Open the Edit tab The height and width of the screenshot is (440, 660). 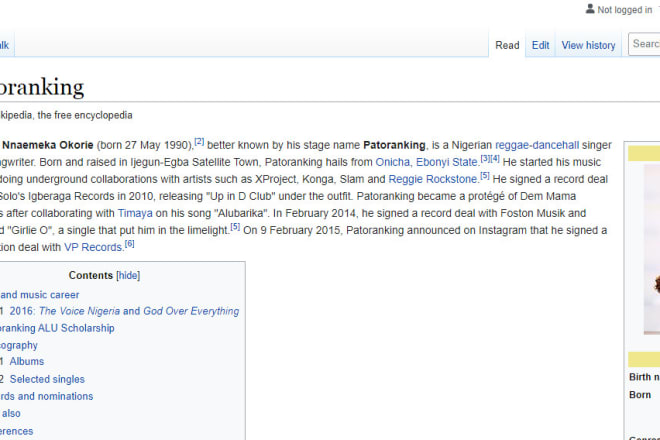click(540, 45)
